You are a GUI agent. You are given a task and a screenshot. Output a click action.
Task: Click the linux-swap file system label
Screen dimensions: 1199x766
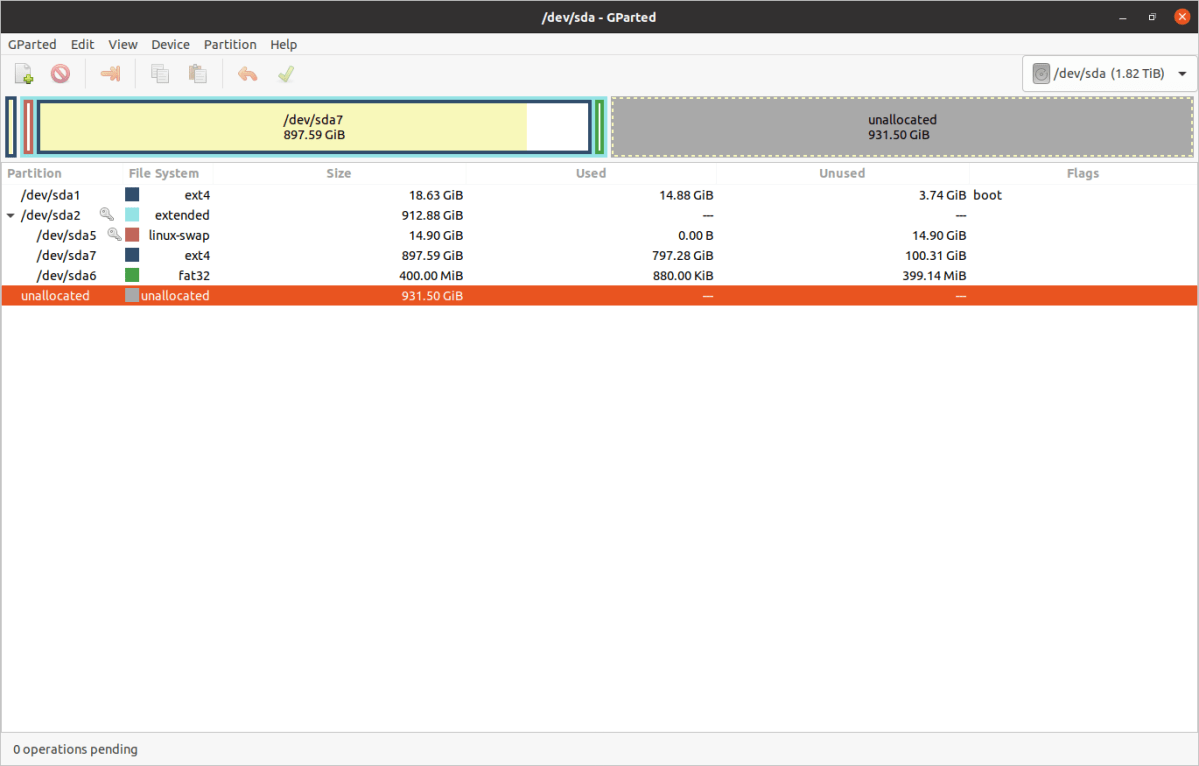179,235
